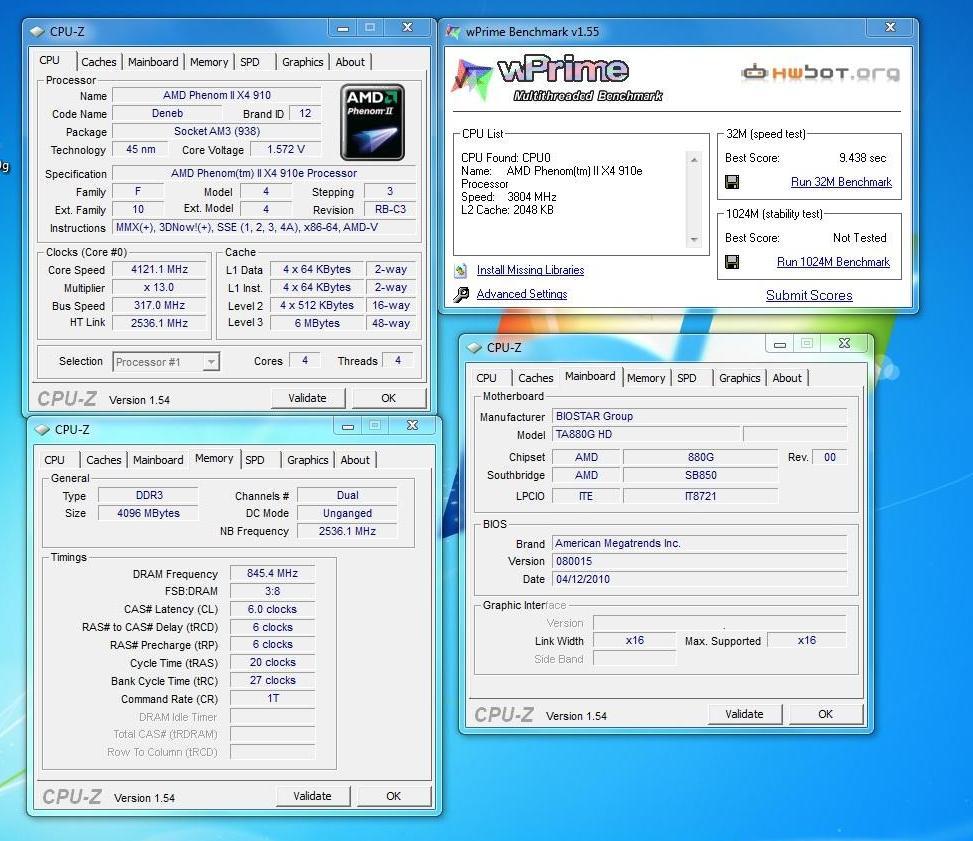
Task: Click the BIOS date 04/12/2010 field
Action: tap(699, 579)
